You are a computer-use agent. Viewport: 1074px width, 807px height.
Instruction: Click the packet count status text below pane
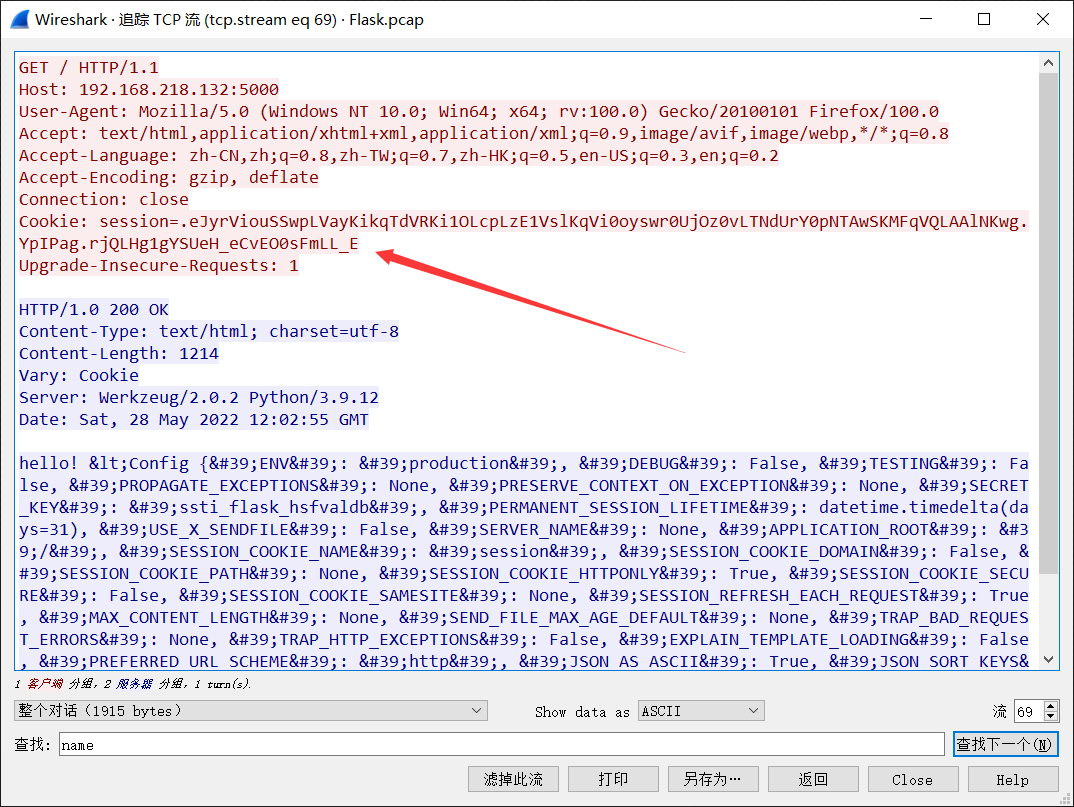(x=133, y=684)
